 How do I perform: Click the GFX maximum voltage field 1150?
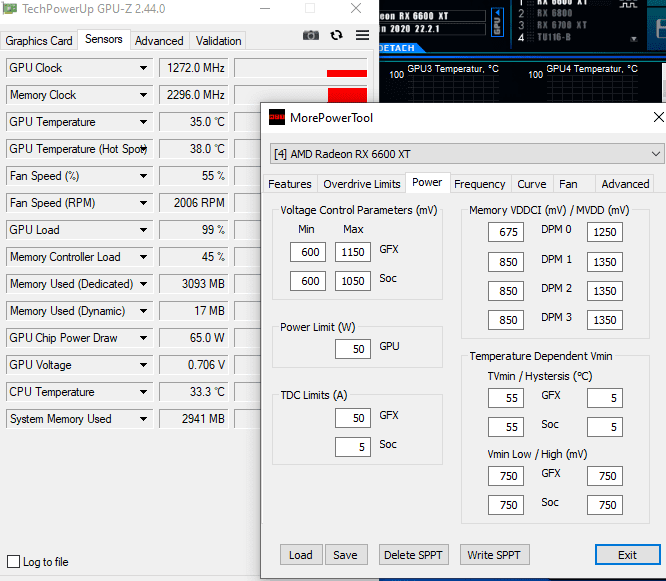click(x=353, y=252)
